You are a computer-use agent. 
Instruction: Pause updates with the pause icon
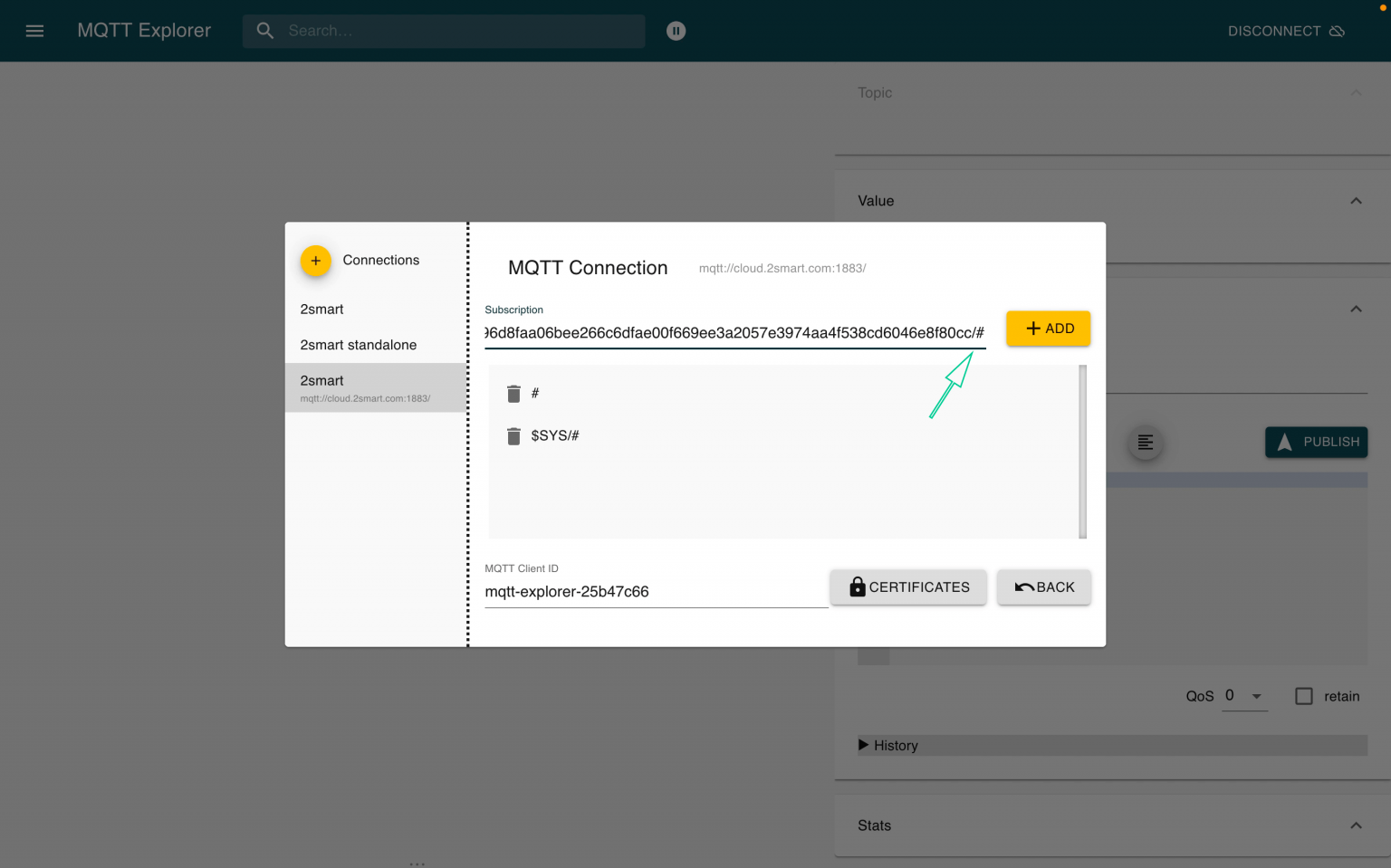tap(676, 31)
